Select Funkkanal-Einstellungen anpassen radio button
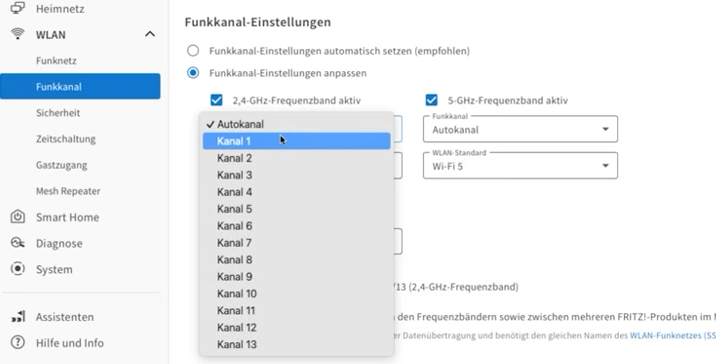716x364 pixels. [193, 73]
